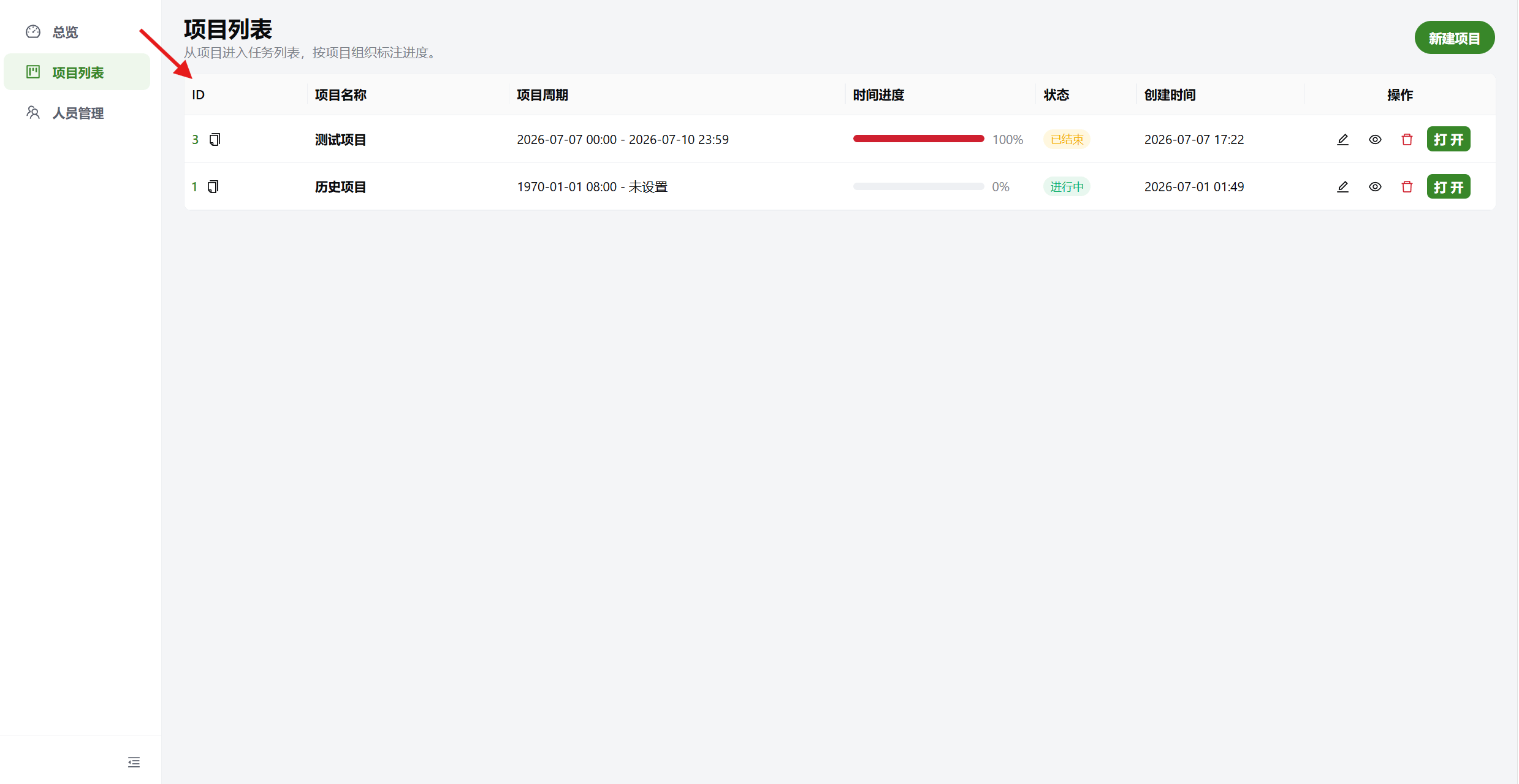1519x784 pixels.
Task: Select 项目列表 in the sidebar
Action: (x=77, y=72)
